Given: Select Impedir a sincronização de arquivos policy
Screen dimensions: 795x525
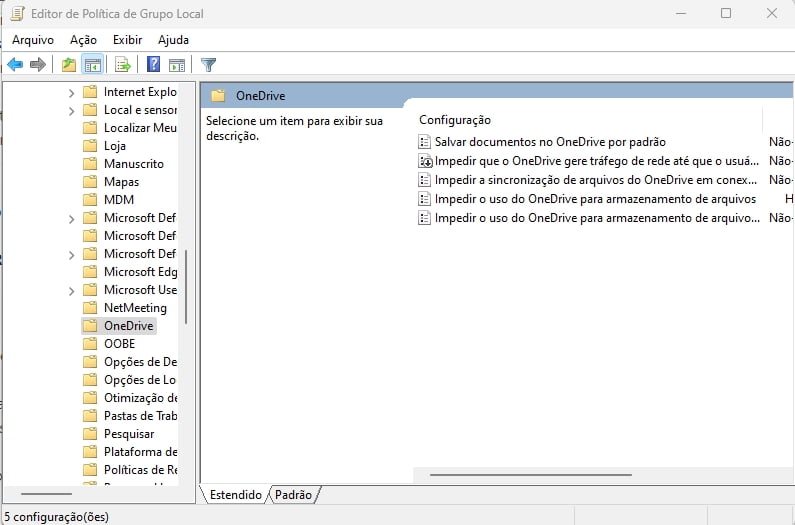Looking at the screenshot, I should coord(596,180).
